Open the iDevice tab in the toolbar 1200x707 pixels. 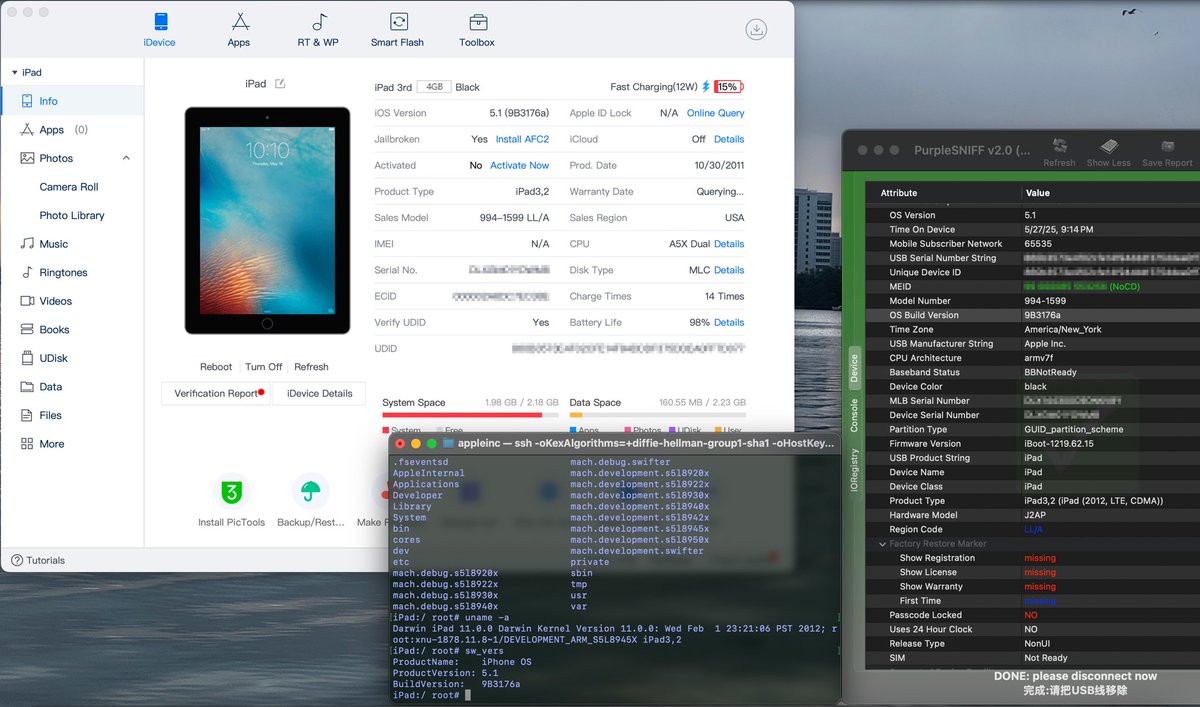coord(159,30)
